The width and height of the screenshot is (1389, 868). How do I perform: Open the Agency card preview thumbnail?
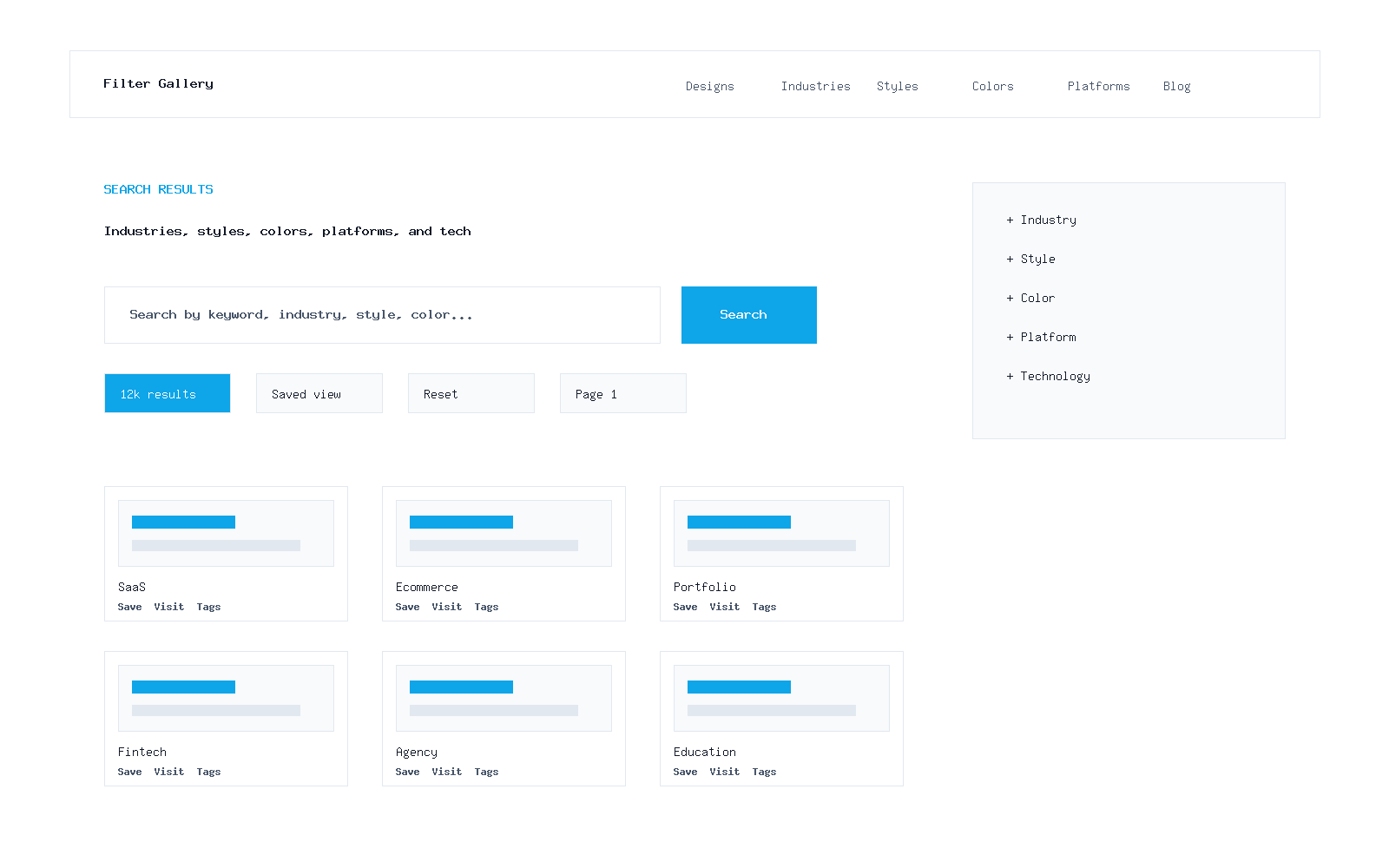(x=504, y=698)
